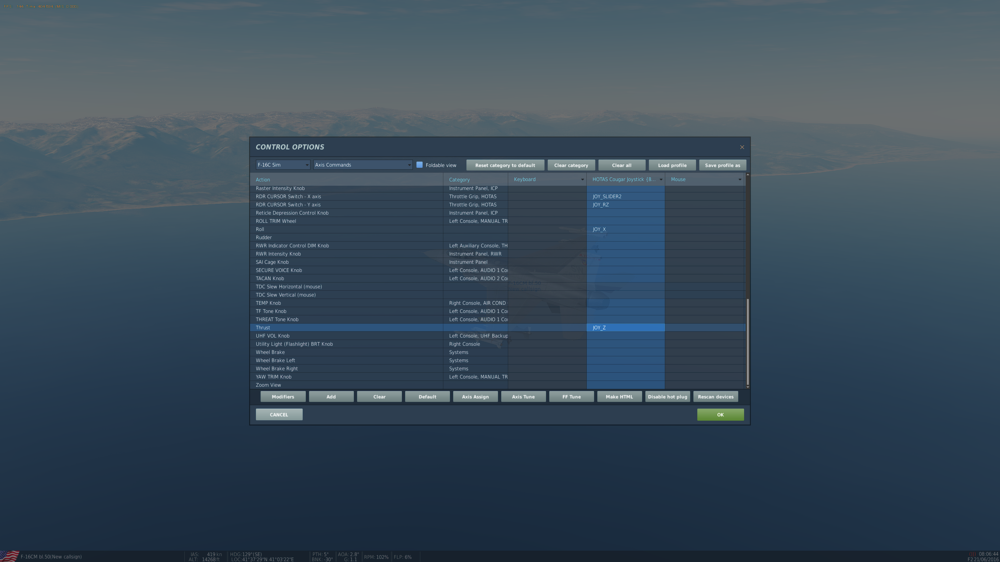Click the Add binding button
Image resolution: width=1000 pixels, height=562 pixels.
click(x=331, y=397)
